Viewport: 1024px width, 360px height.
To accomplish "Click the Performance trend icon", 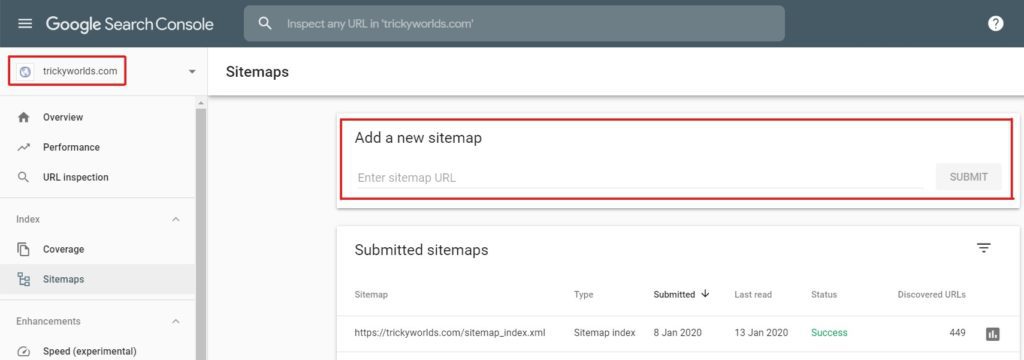I will tap(24, 148).
